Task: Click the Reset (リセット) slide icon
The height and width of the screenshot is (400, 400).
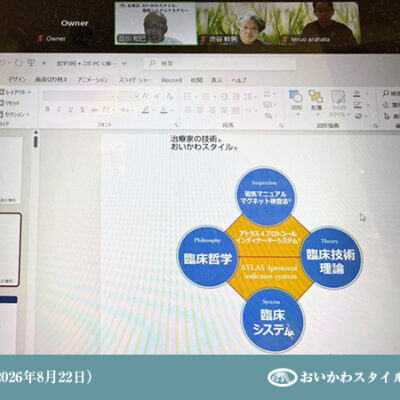Action: pyautogui.click(x=10, y=103)
